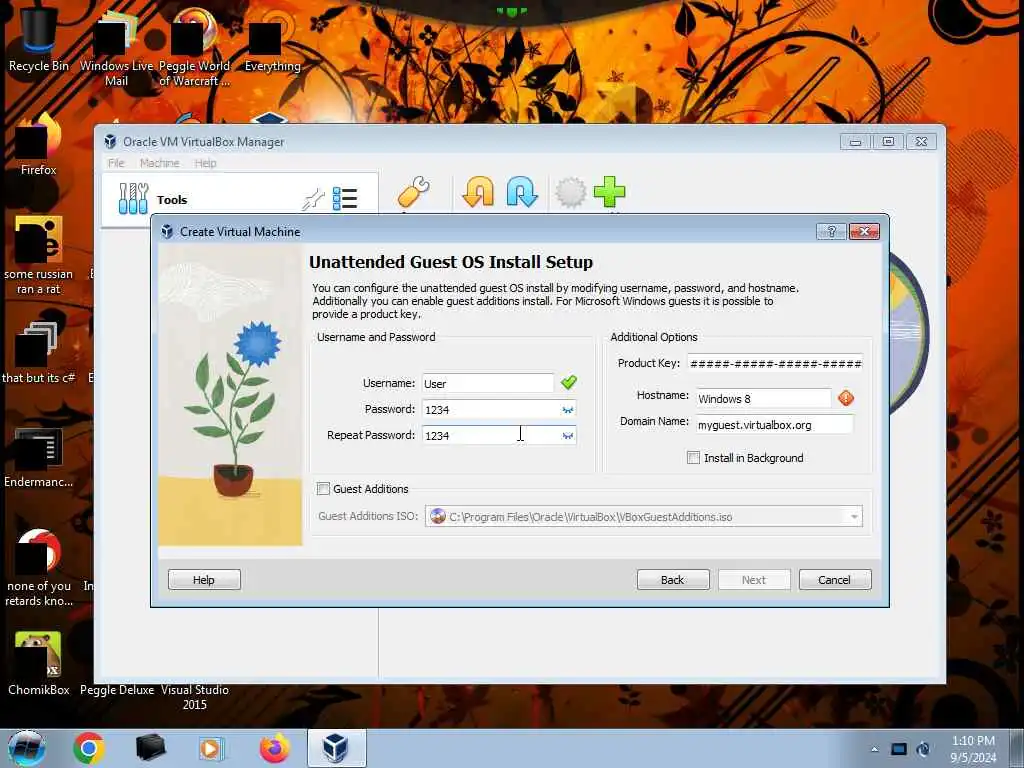Open Firefox from the taskbar

point(274,748)
